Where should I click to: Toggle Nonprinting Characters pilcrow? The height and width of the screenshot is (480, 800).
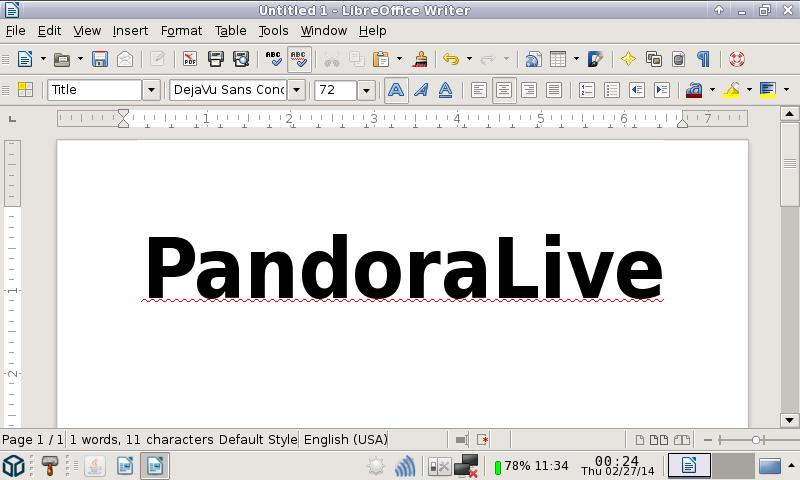pyautogui.click(x=704, y=59)
